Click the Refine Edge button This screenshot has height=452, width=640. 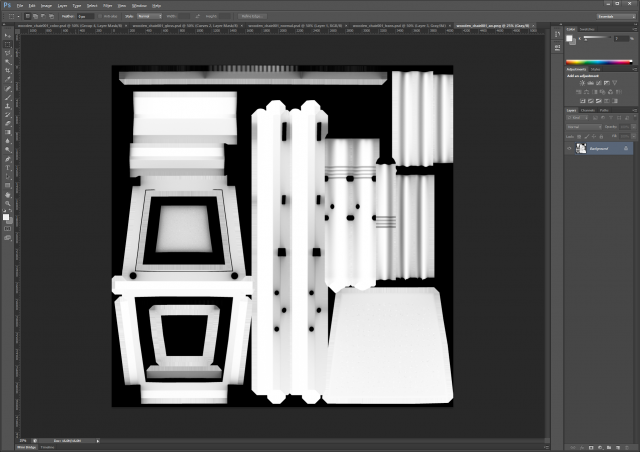click(252, 16)
